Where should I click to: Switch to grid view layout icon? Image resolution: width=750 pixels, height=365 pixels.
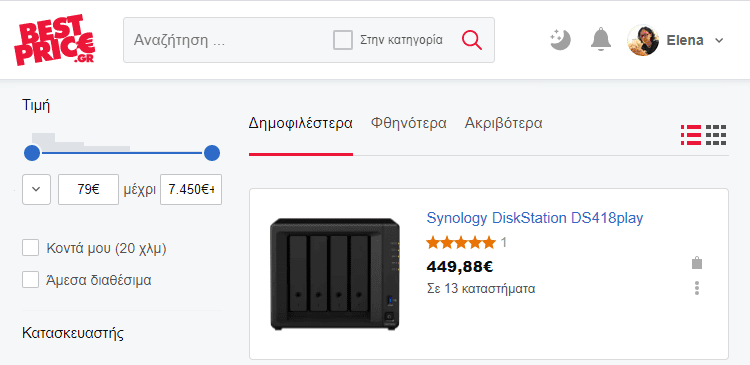(716, 135)
